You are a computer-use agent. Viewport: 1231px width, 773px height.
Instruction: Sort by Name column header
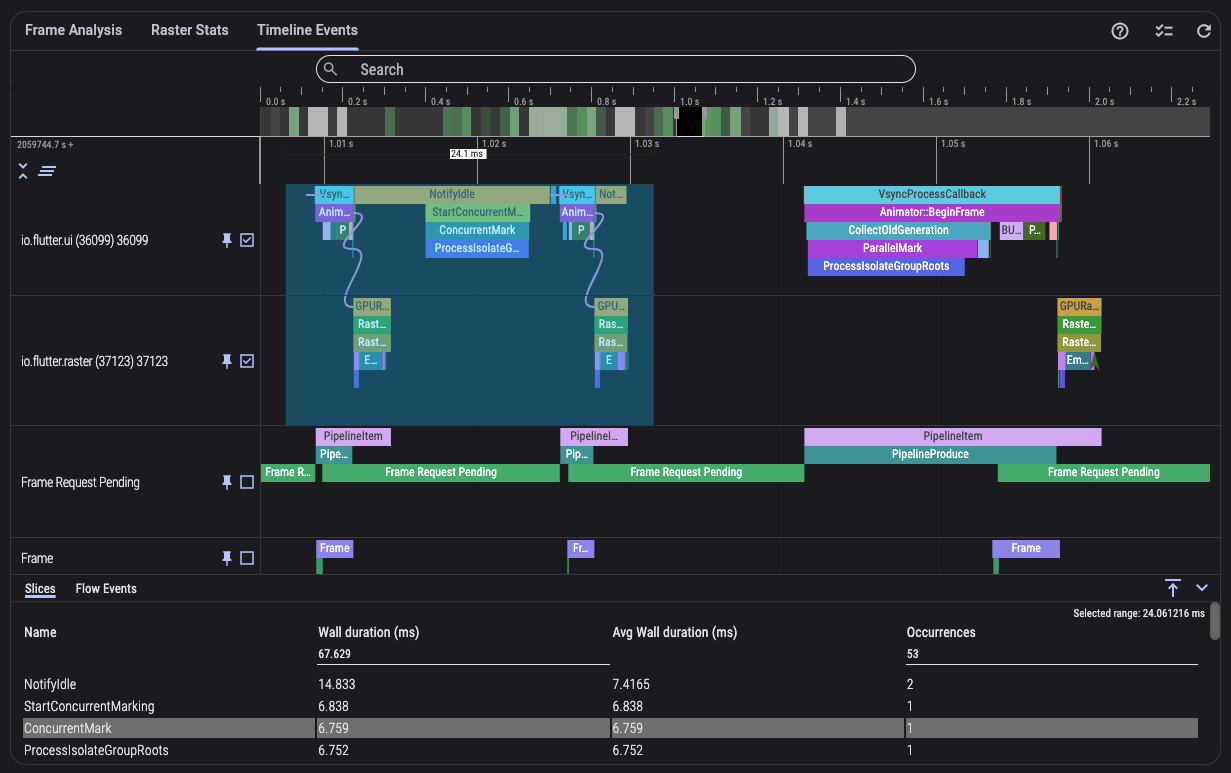click(40, 632)
